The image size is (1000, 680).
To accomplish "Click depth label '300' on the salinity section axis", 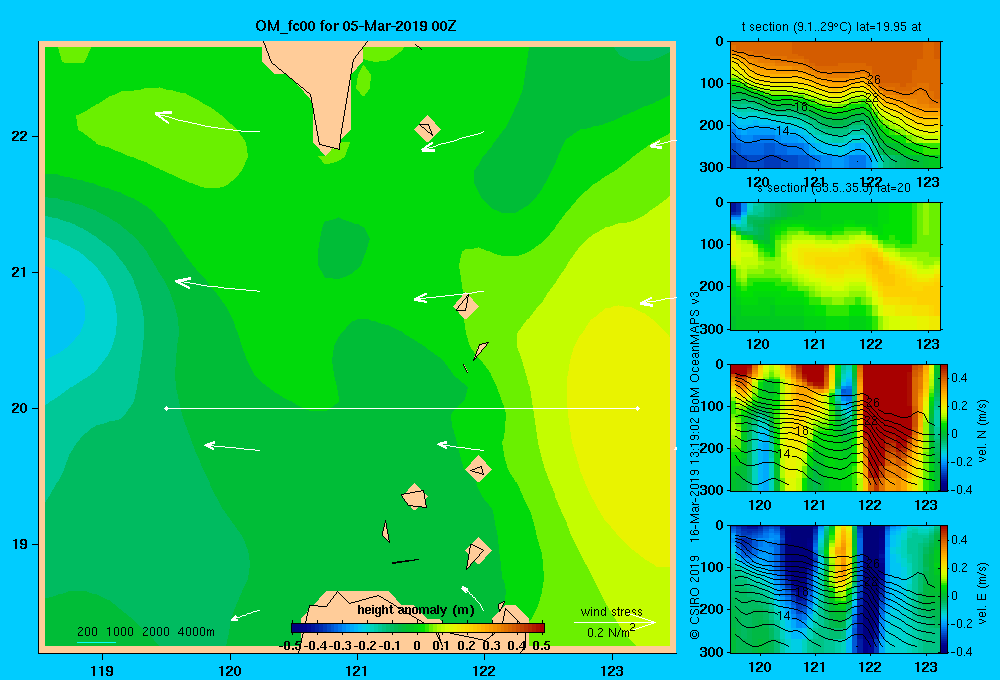I will tap(713, 329).
